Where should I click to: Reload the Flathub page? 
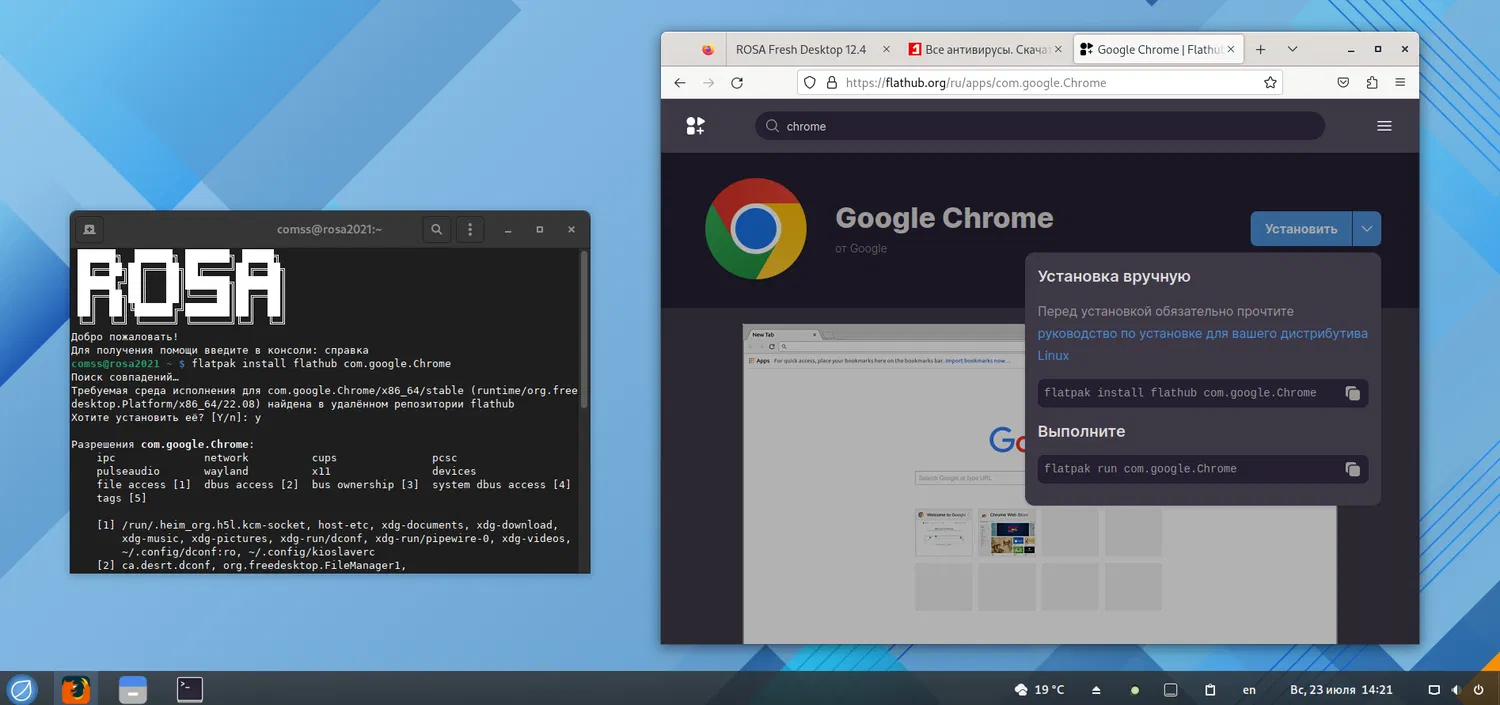pyautogui.click(x=737, y=83)
